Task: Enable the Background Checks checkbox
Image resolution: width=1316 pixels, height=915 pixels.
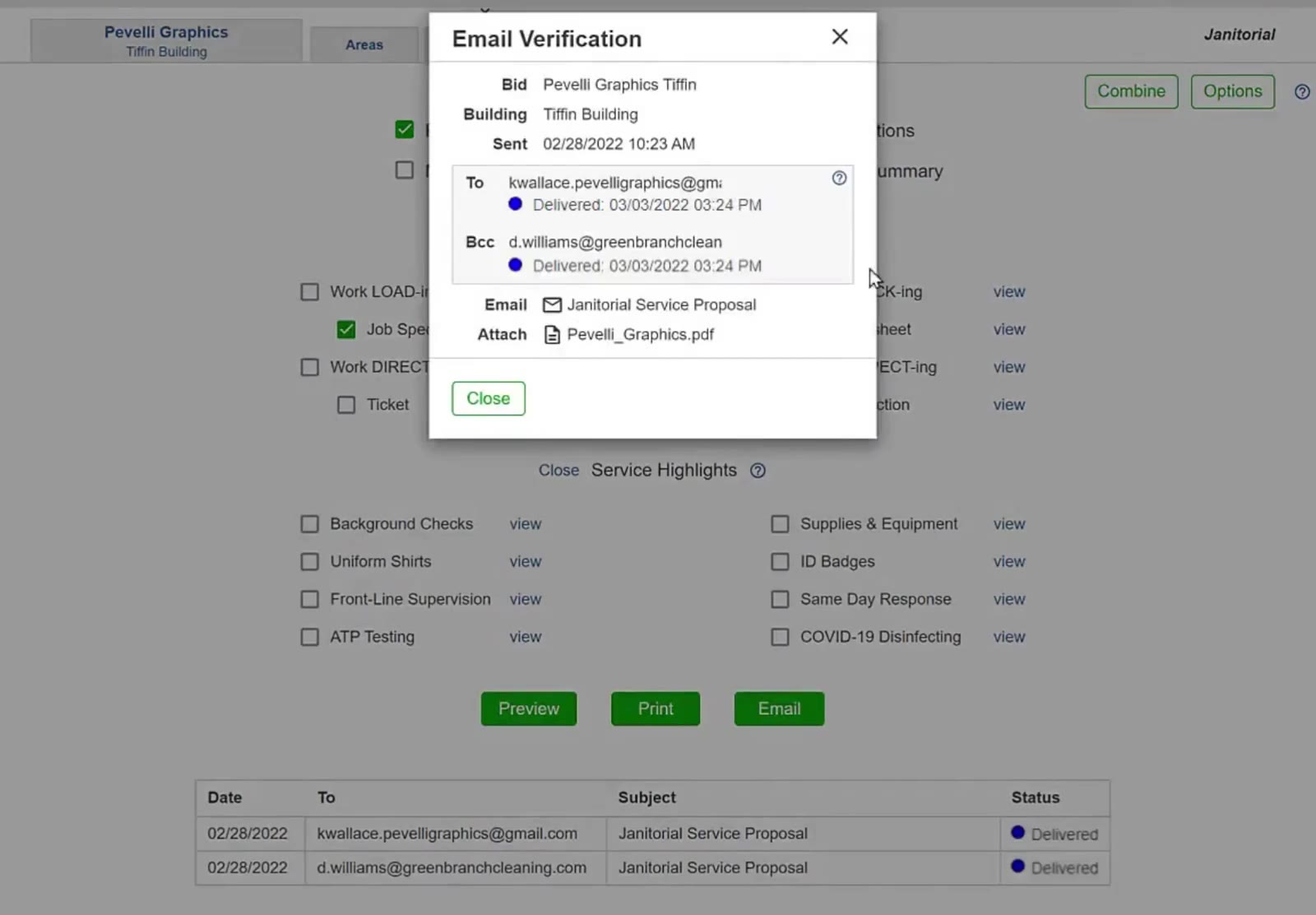Action: click(309, 524)
